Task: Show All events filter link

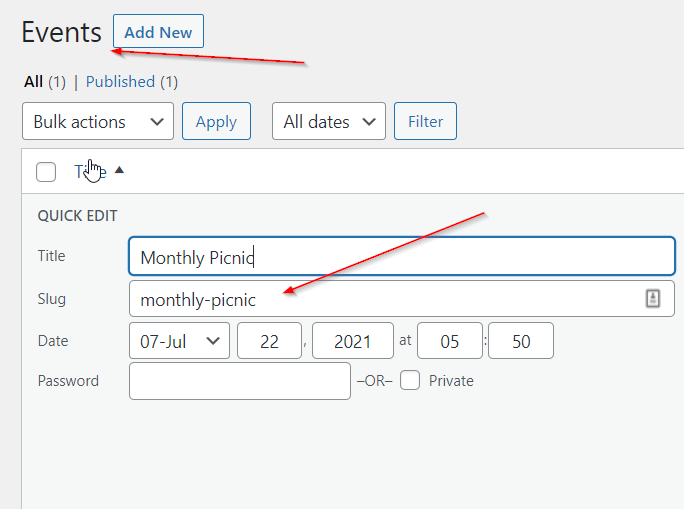Action: click(33, 82)
